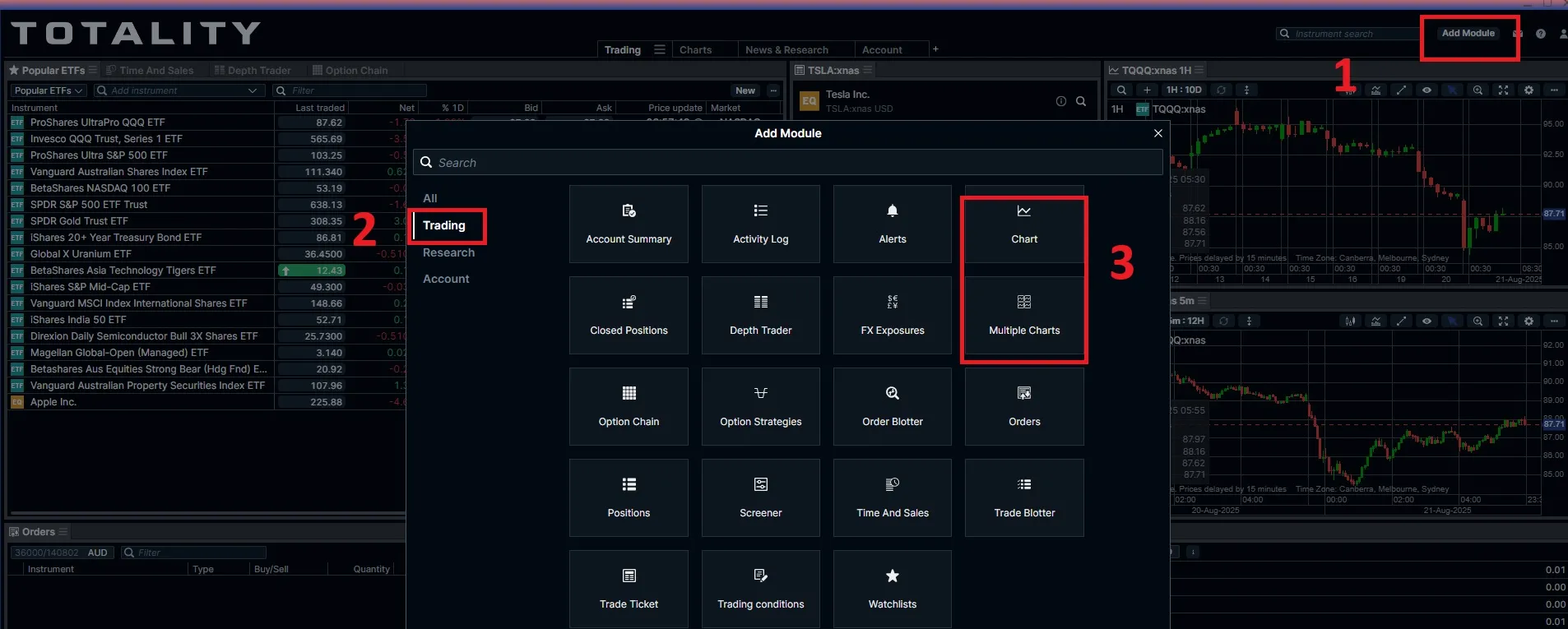This screenshot has width=1568, height=629.
Task: Switch to Time And Sales panel tab
Action: point(150,71)
